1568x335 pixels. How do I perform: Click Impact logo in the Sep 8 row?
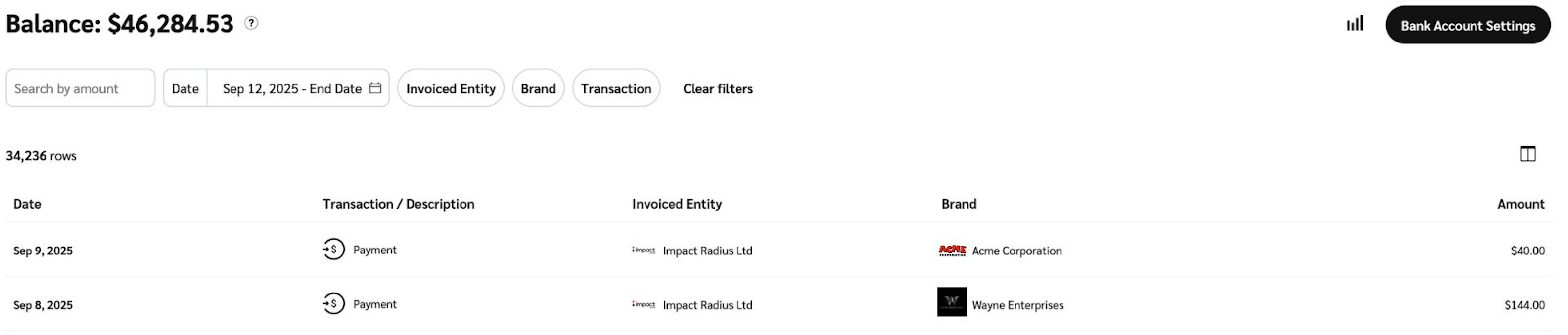[644, 304]
